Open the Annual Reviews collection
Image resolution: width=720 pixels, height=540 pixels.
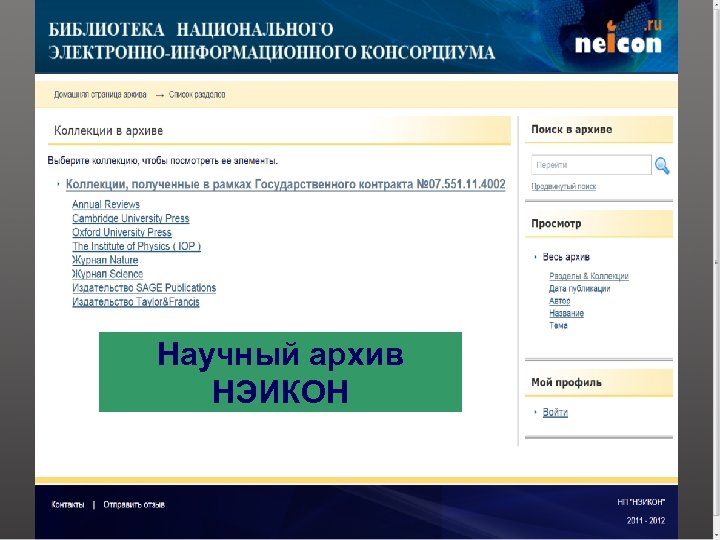click(x=106, y=204)
